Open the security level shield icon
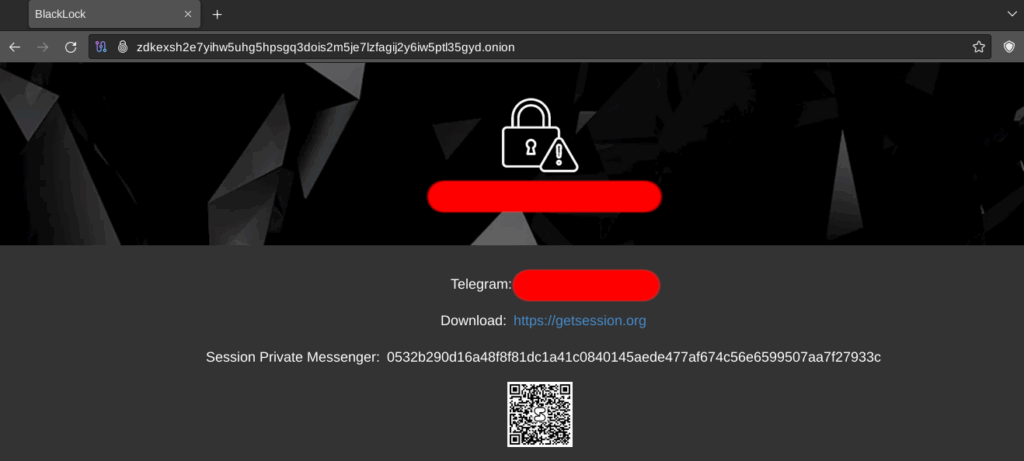This screenshot has width=1024, height=461. point(1009,47)
